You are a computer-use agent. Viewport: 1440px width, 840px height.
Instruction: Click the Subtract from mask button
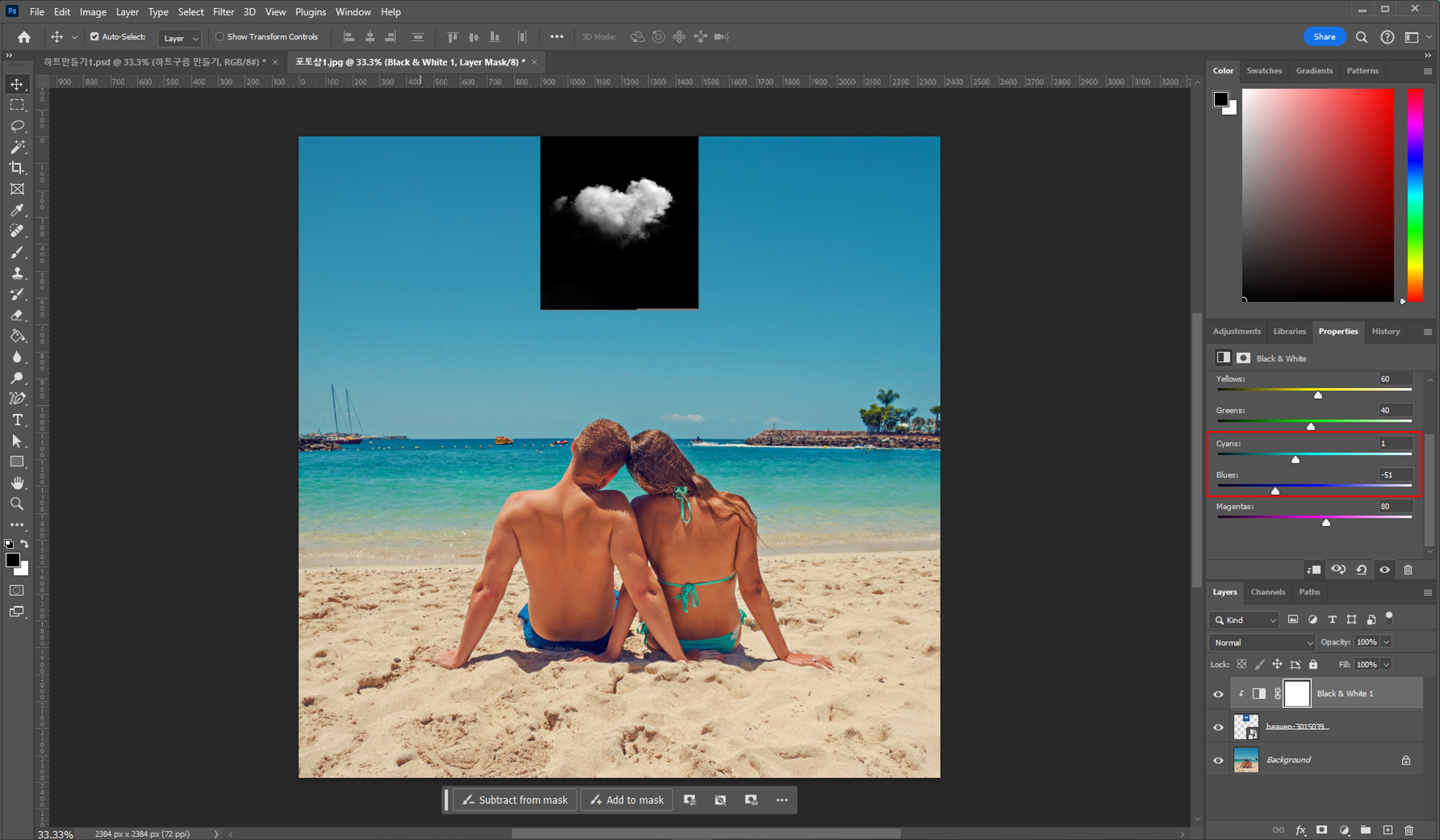click(515, 800)
